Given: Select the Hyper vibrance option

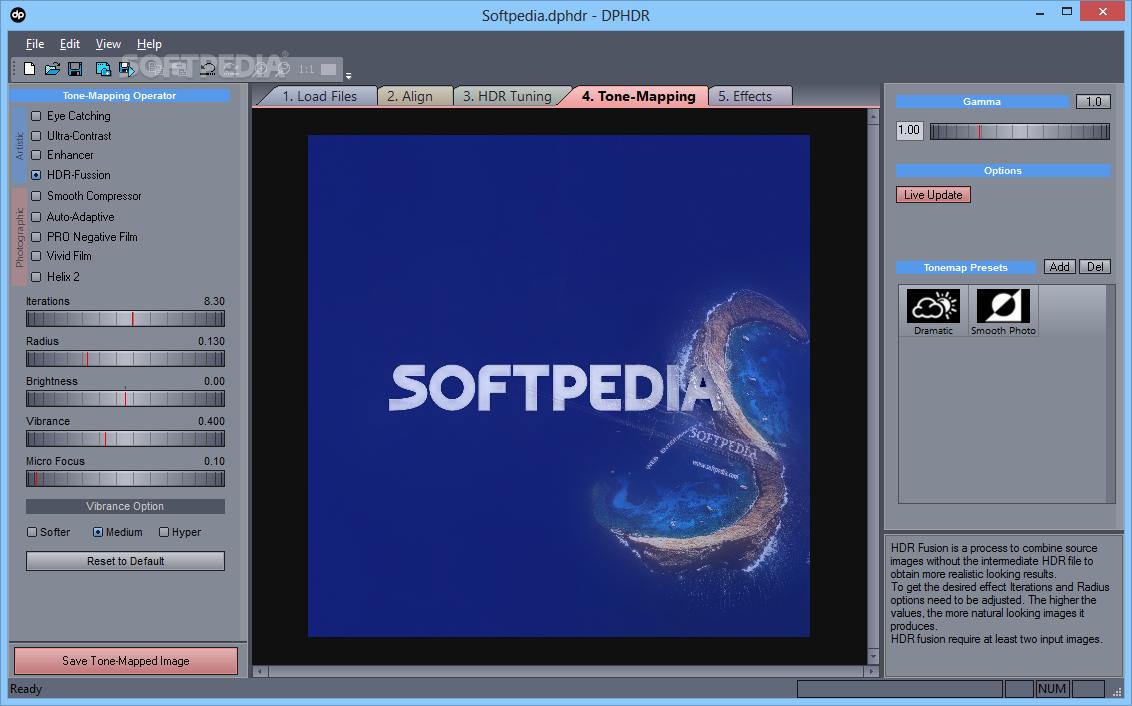Looking at the screenshot, I should coord(164,532).
